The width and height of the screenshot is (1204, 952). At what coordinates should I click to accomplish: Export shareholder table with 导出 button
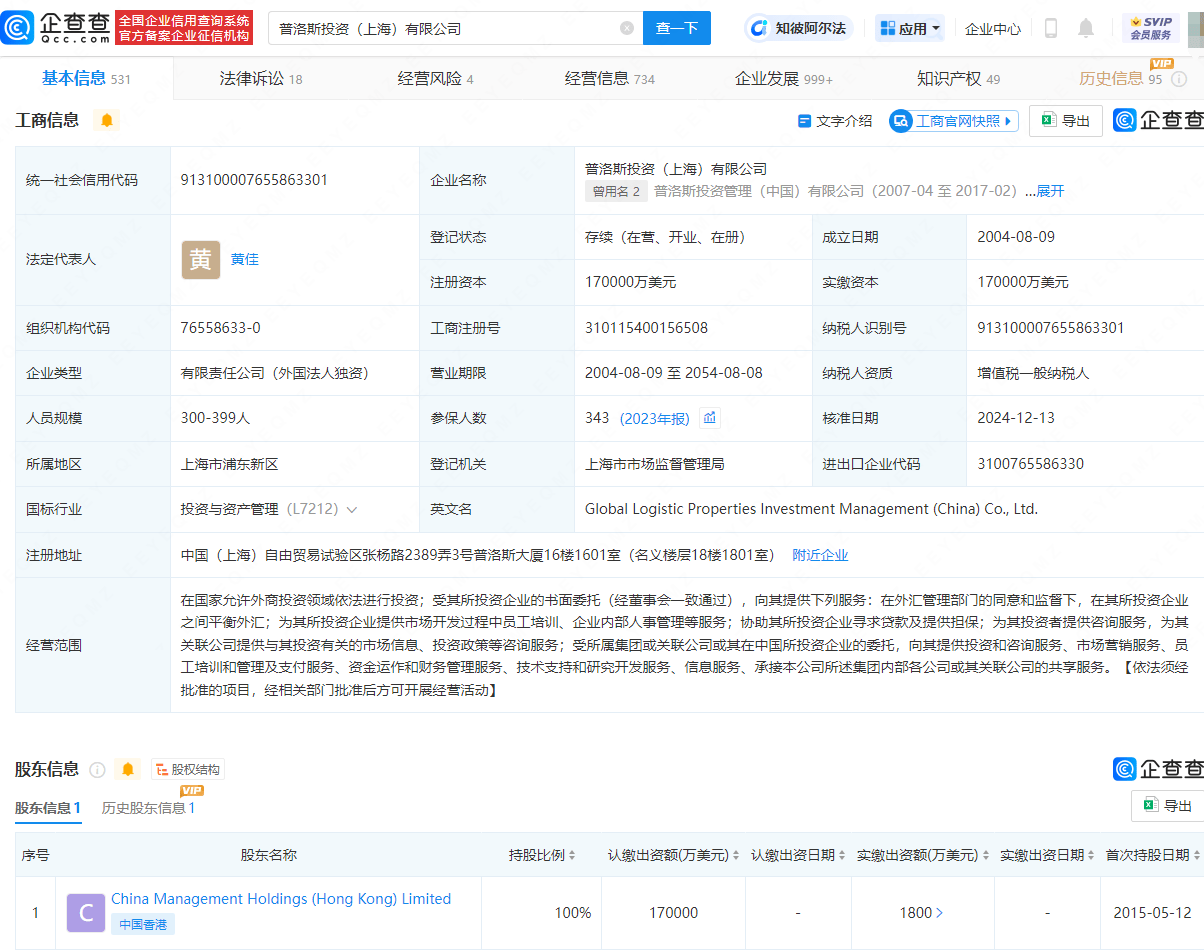click(x=1168, y=806)
